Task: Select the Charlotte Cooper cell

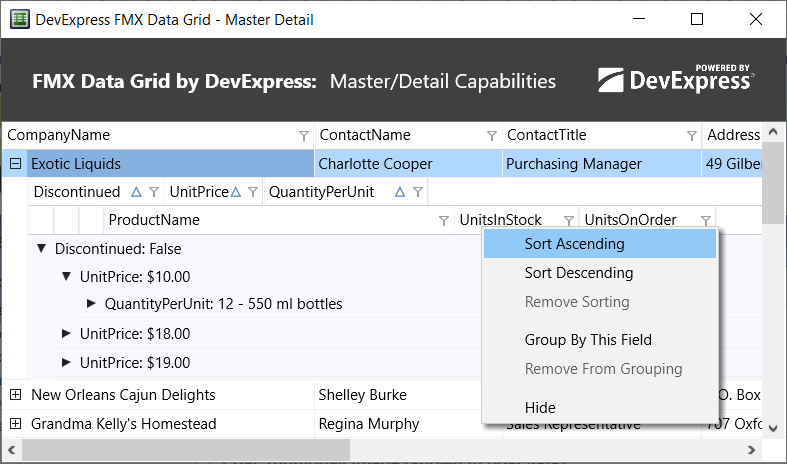Action: (x=409, y=164)
